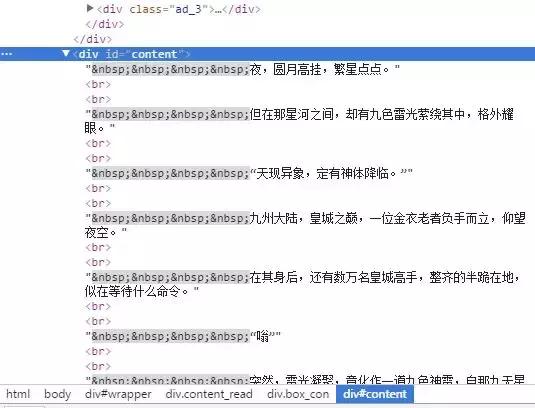This screenshot has width=535, height=408.
Task: Select the body breadcrumb item
Action: click(x=57, y=394)
